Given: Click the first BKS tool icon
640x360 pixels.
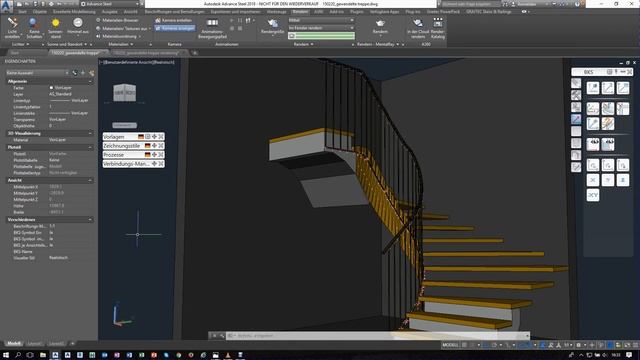Looking at the screenshot, I should tap(593, 88).
